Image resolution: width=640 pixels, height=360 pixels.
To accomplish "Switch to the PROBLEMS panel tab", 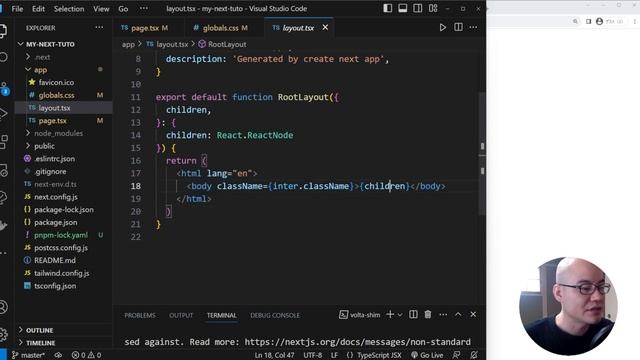I will 140,315.
